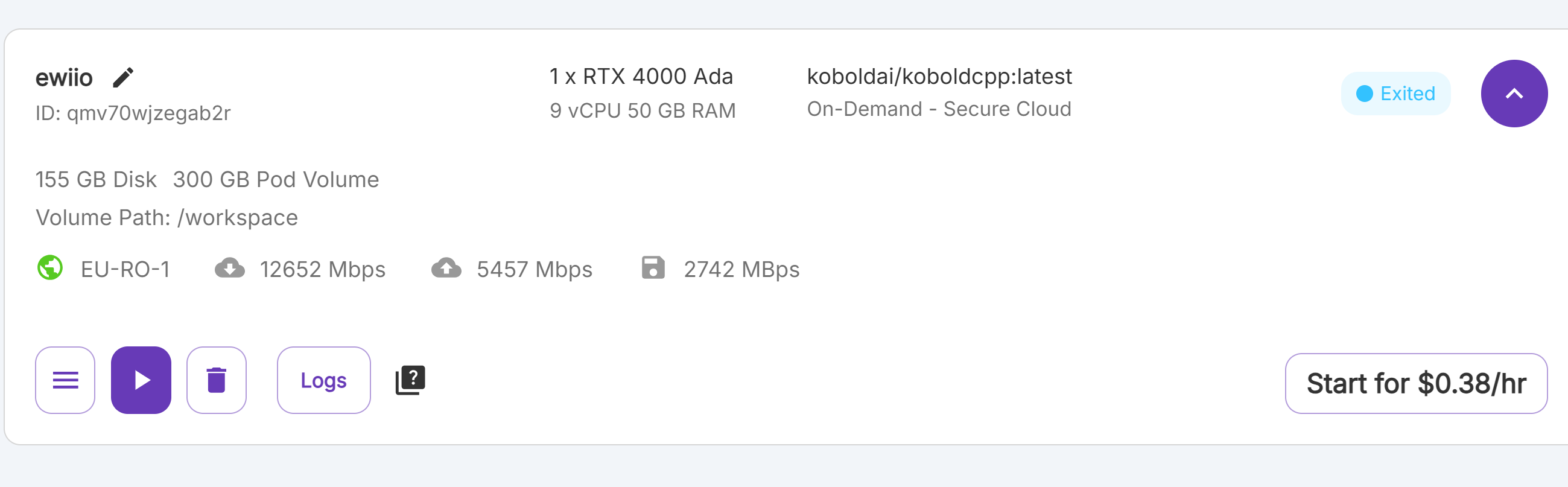Image resolution: width=1568 pixels, height=487 pixels.
Task: Open the pod Logs
Action: [x=323, y=380]
